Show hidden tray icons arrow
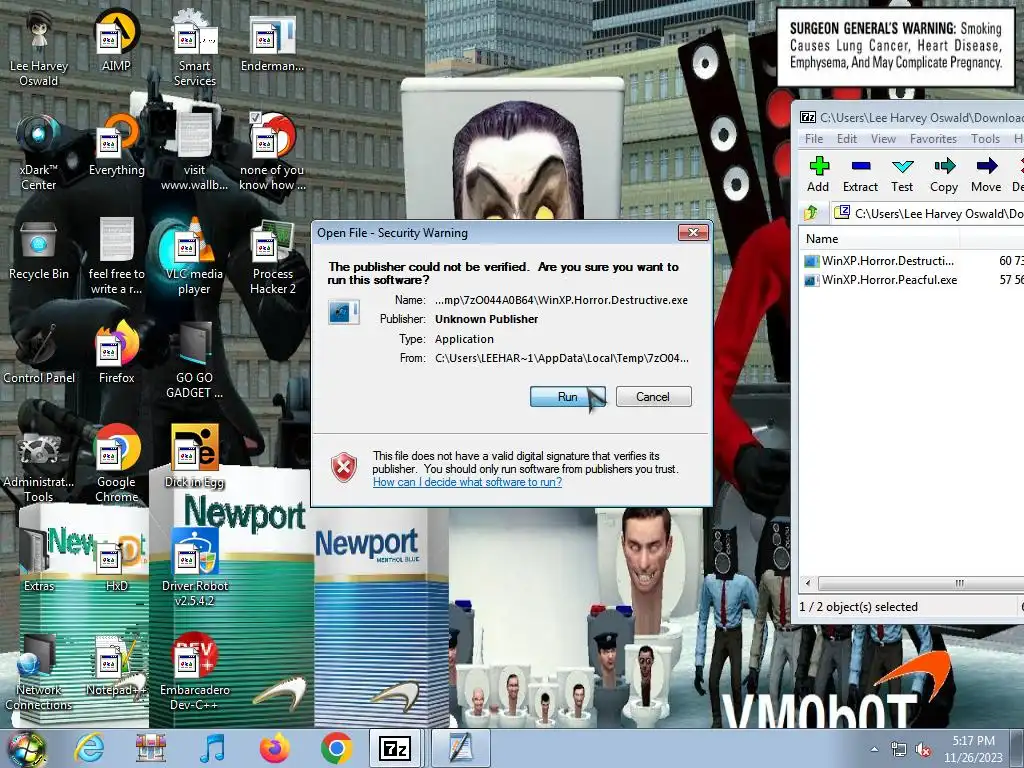The width and height of the screenshot is (1024, 768). pyautogui.click(x=874, y=749)
